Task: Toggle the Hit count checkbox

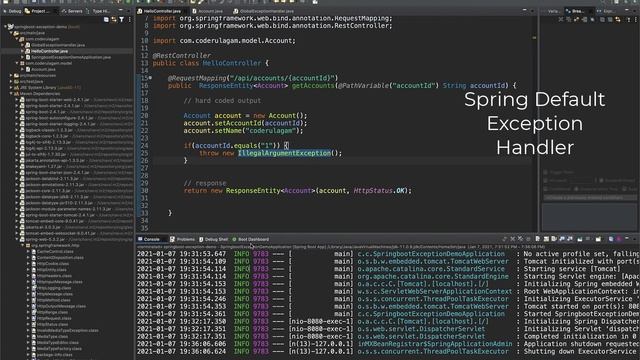Action: (546, 180)
